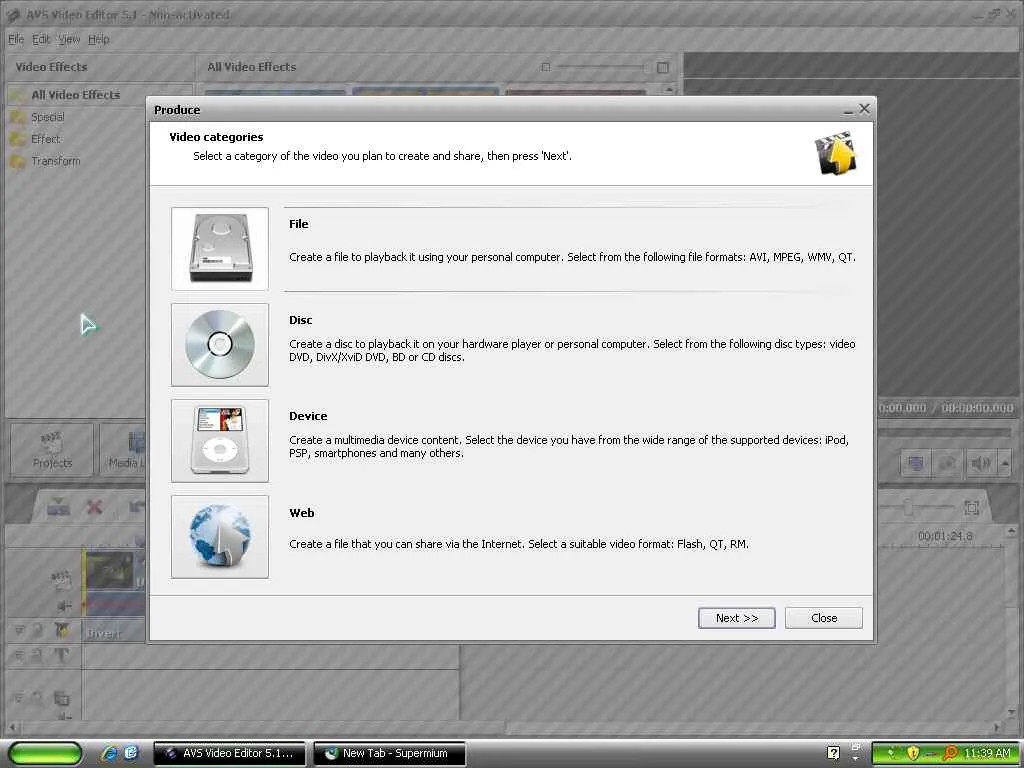Viewport: 1024px width, 768px height.
Task: Toggle lock on the text track
Action: (37, 655)
